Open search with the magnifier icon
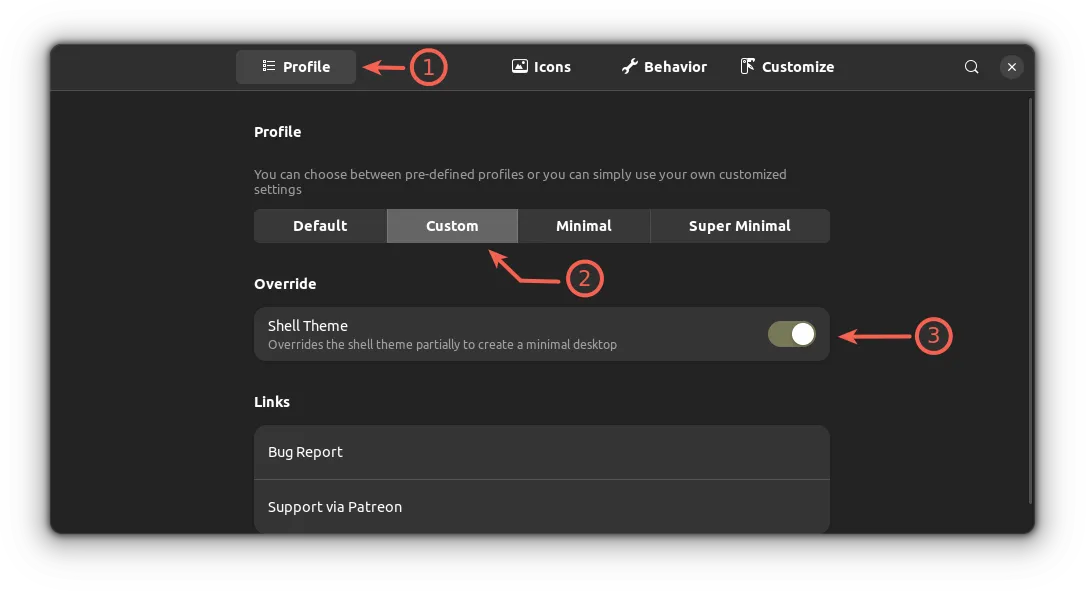Screen dimensions: 1087x592 tap(971, 67)
